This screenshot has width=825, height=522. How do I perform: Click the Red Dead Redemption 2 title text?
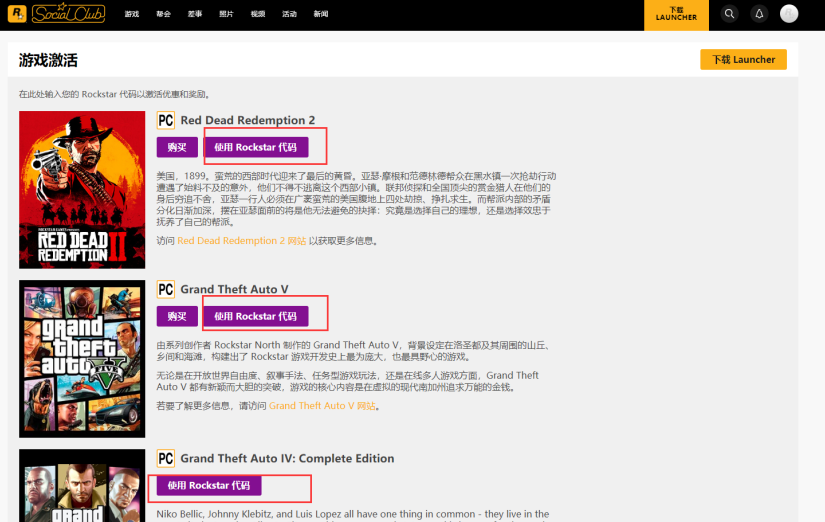point(248,121)
